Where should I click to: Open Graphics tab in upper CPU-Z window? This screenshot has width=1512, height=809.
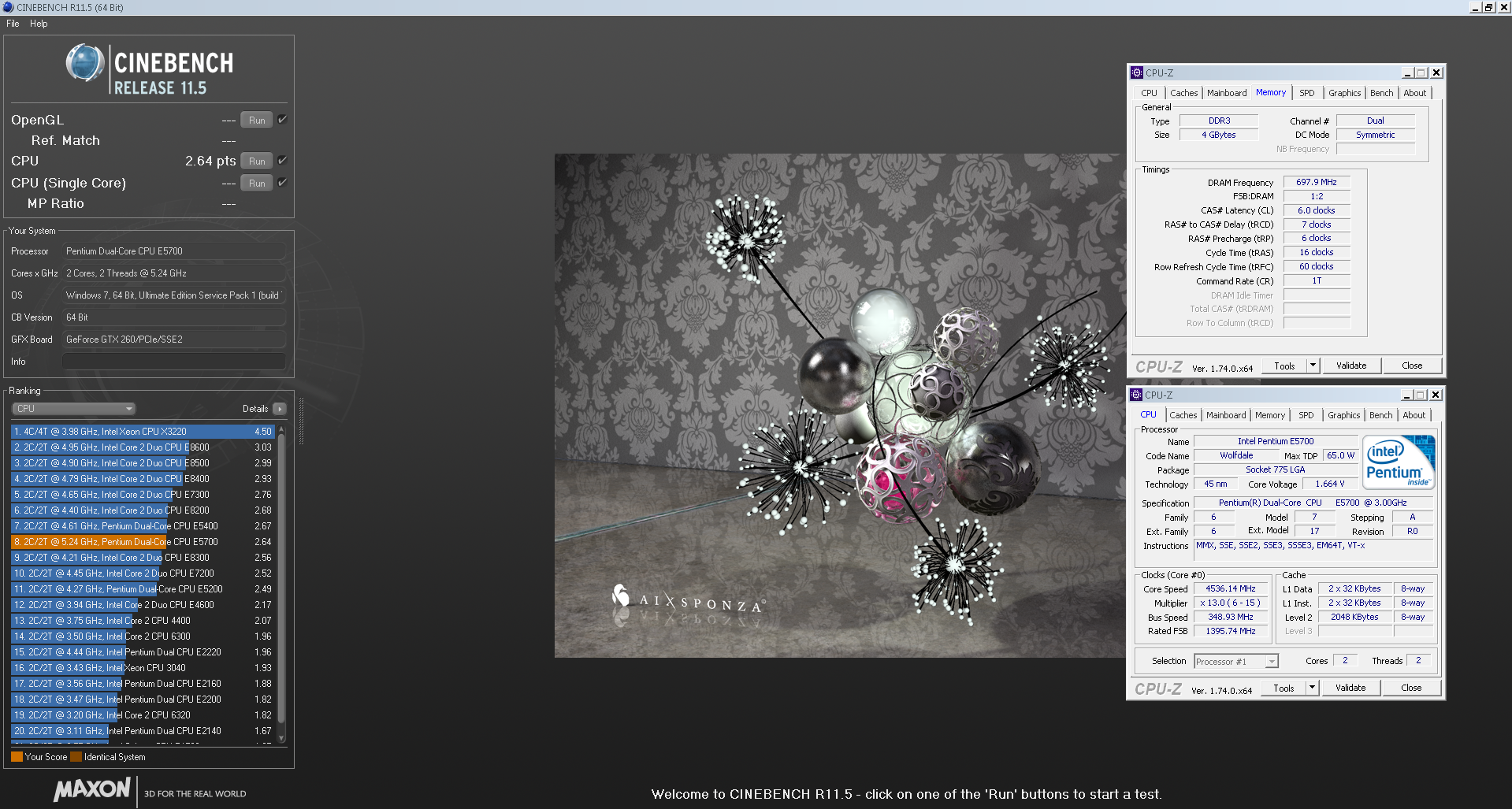[x=1344, y=93]
